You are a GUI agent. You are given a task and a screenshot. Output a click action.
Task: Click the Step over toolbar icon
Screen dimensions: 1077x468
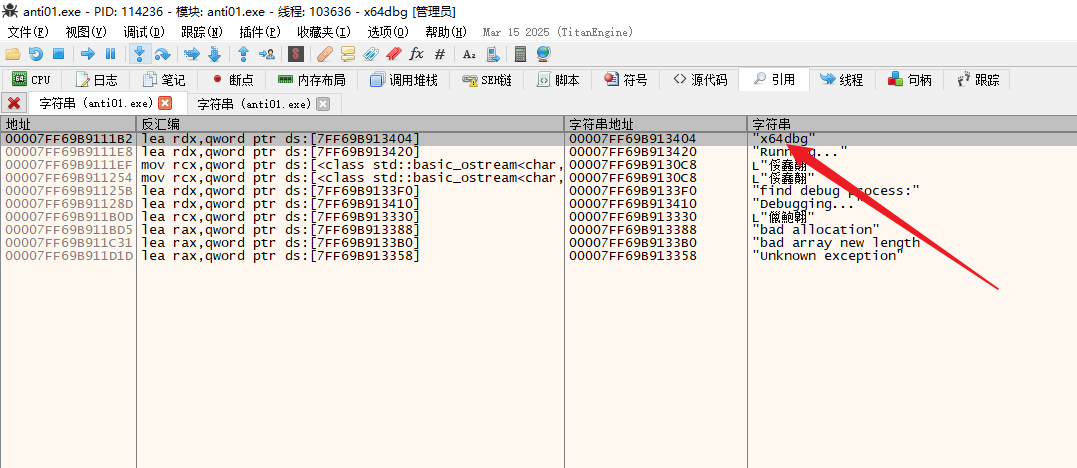pos(162,53)
